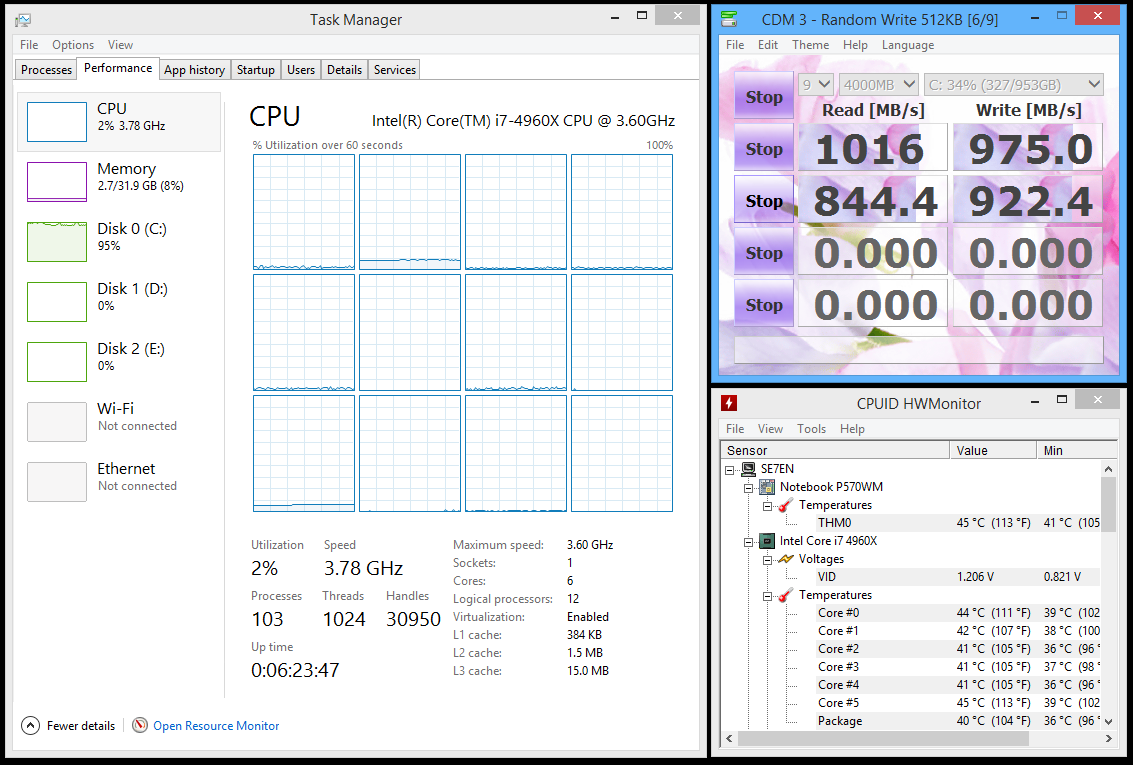Open Resource Monitor link
Screen dimensions: 1133x765
tap(216, 726)
